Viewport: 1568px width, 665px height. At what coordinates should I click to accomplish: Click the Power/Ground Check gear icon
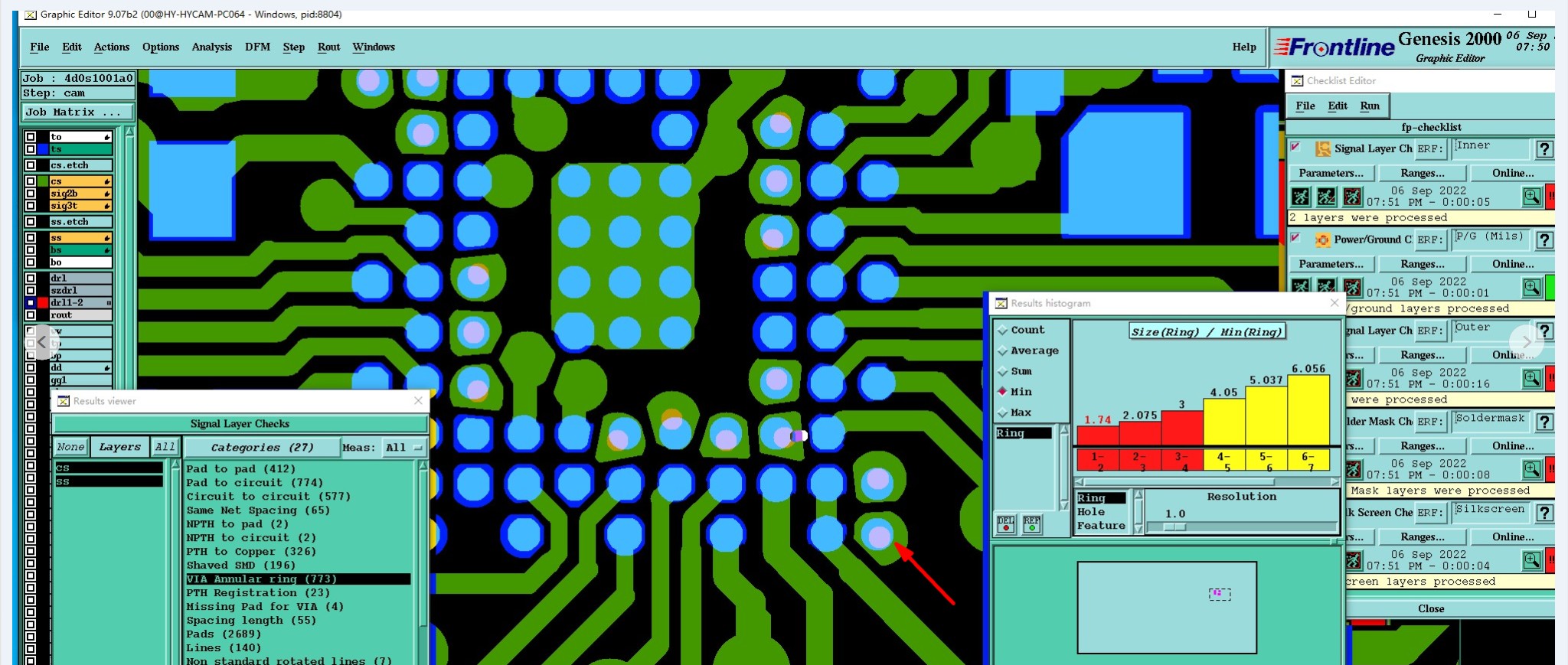click(1322, 240)
